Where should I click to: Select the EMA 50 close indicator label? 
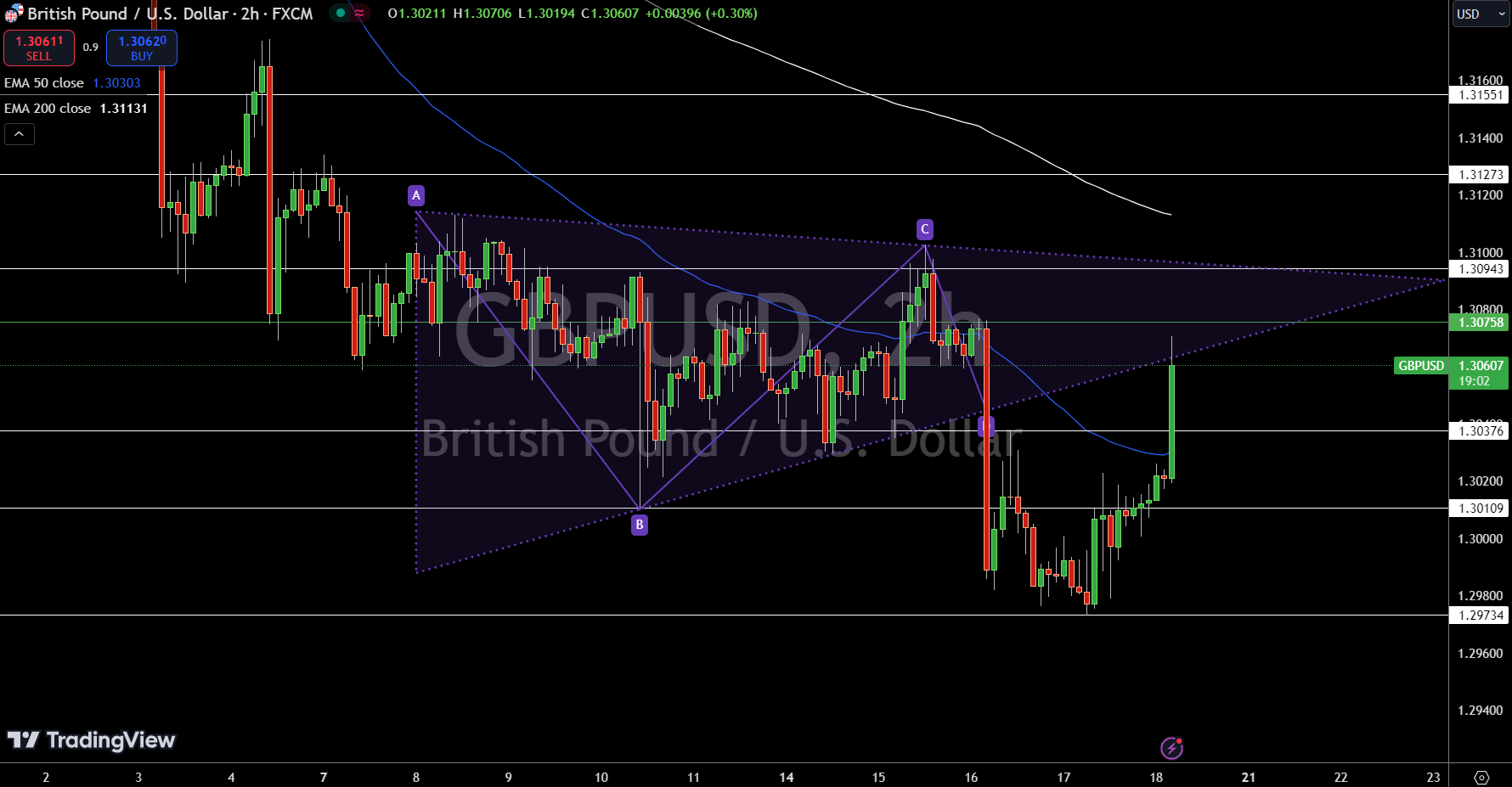pos(44,83)
